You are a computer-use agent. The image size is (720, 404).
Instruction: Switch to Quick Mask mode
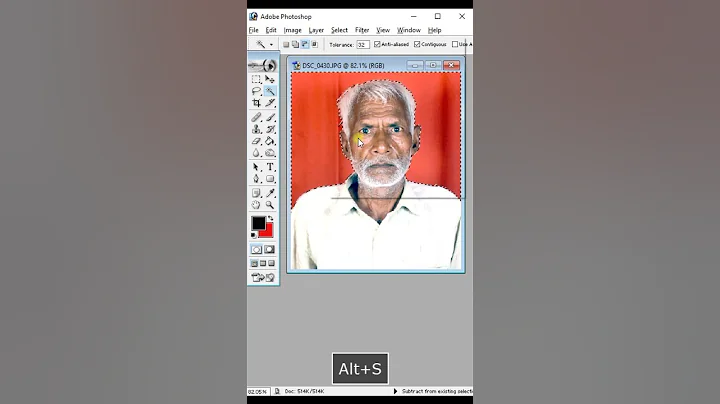pyautogui.click(x=270, y=249)
